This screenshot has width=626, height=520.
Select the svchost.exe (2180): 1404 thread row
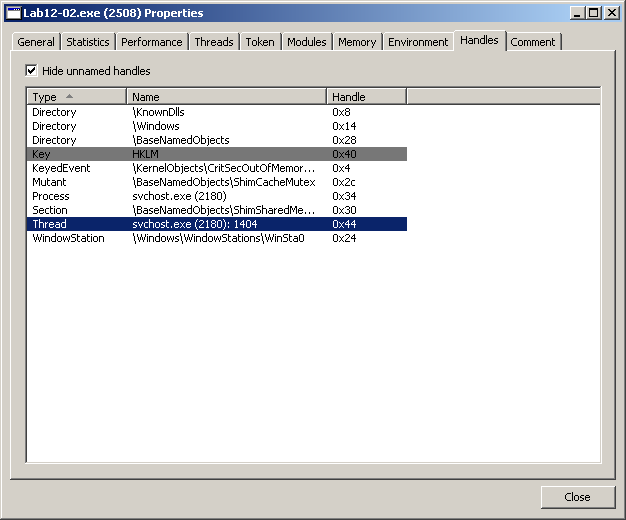click(217, 224)
